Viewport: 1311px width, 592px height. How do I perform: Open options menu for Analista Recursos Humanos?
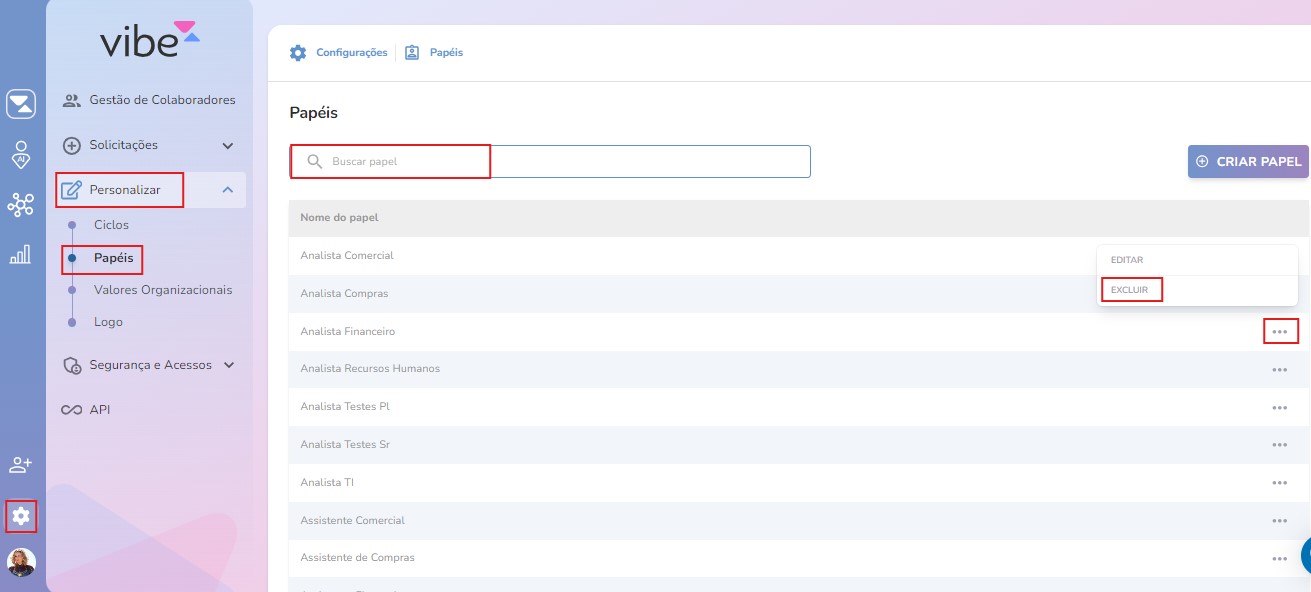[1280, 369]
